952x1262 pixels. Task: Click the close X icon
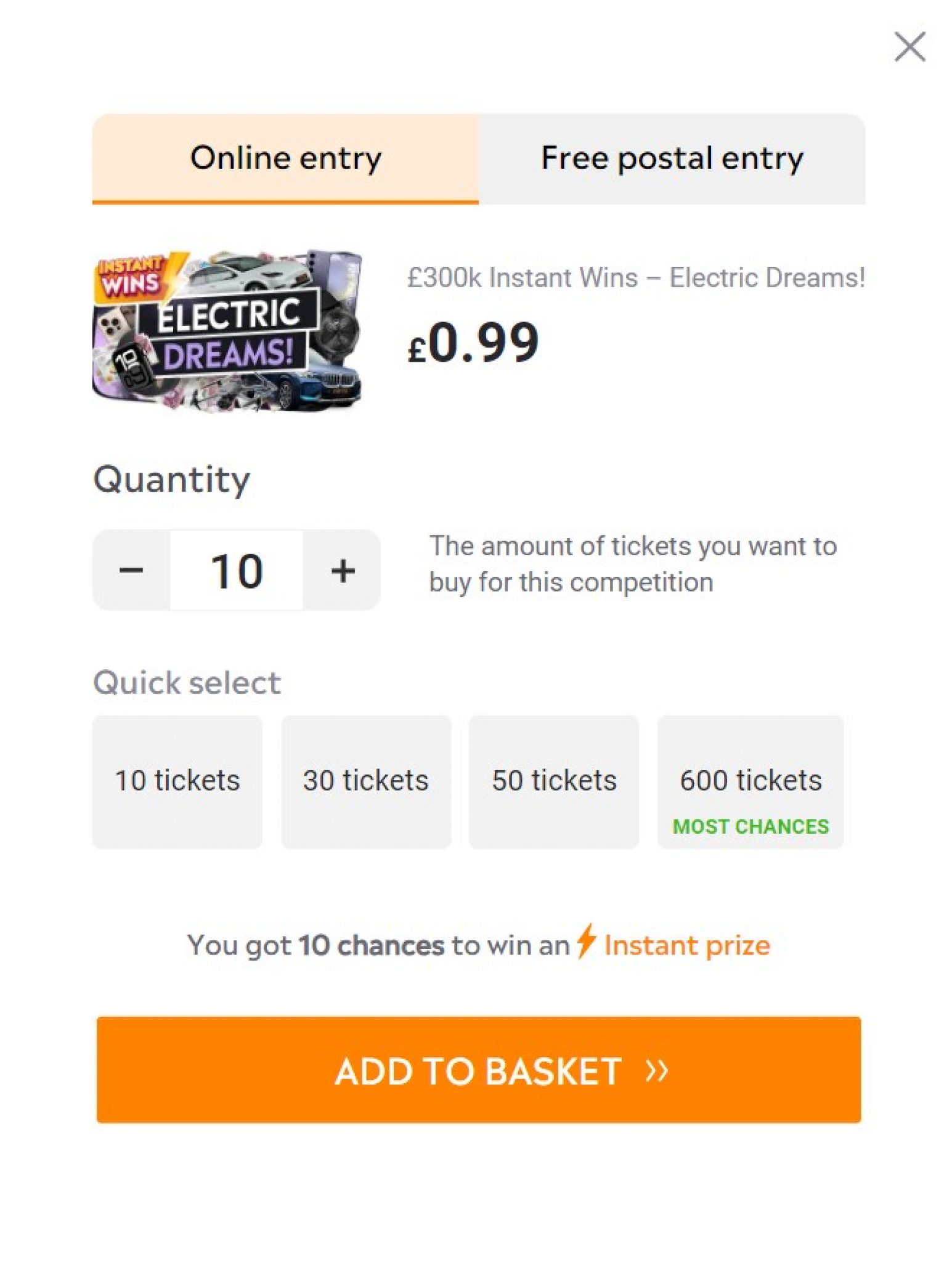[910, 46]
